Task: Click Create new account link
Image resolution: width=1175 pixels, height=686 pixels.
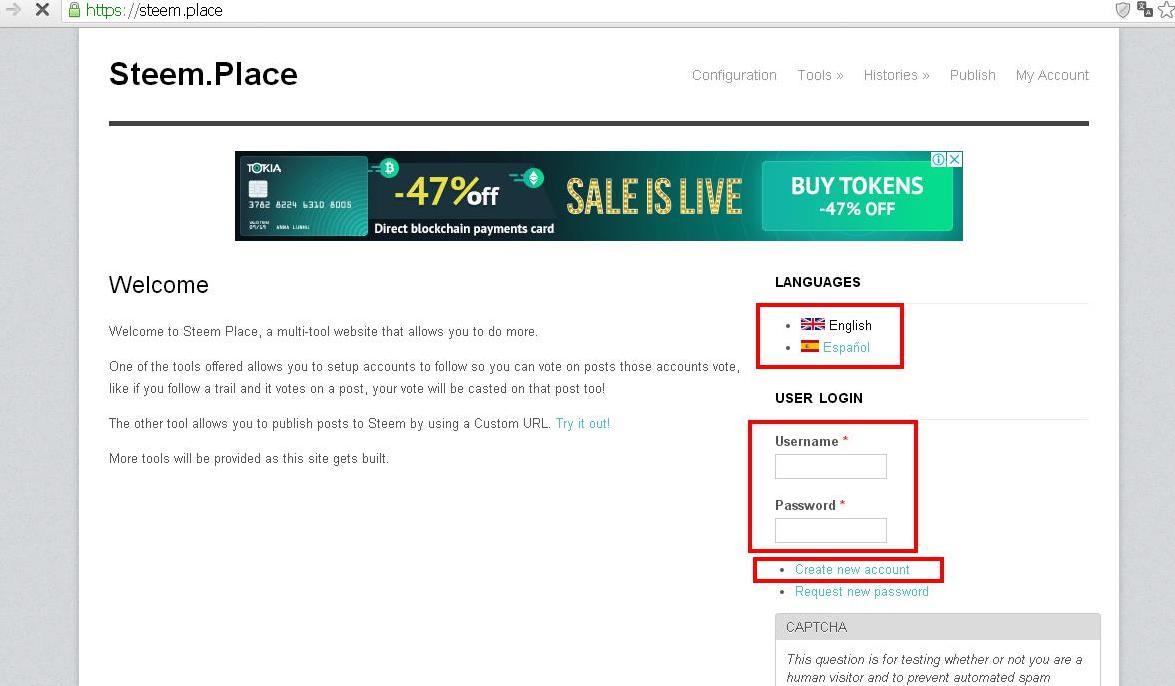Action: [852, 570]
